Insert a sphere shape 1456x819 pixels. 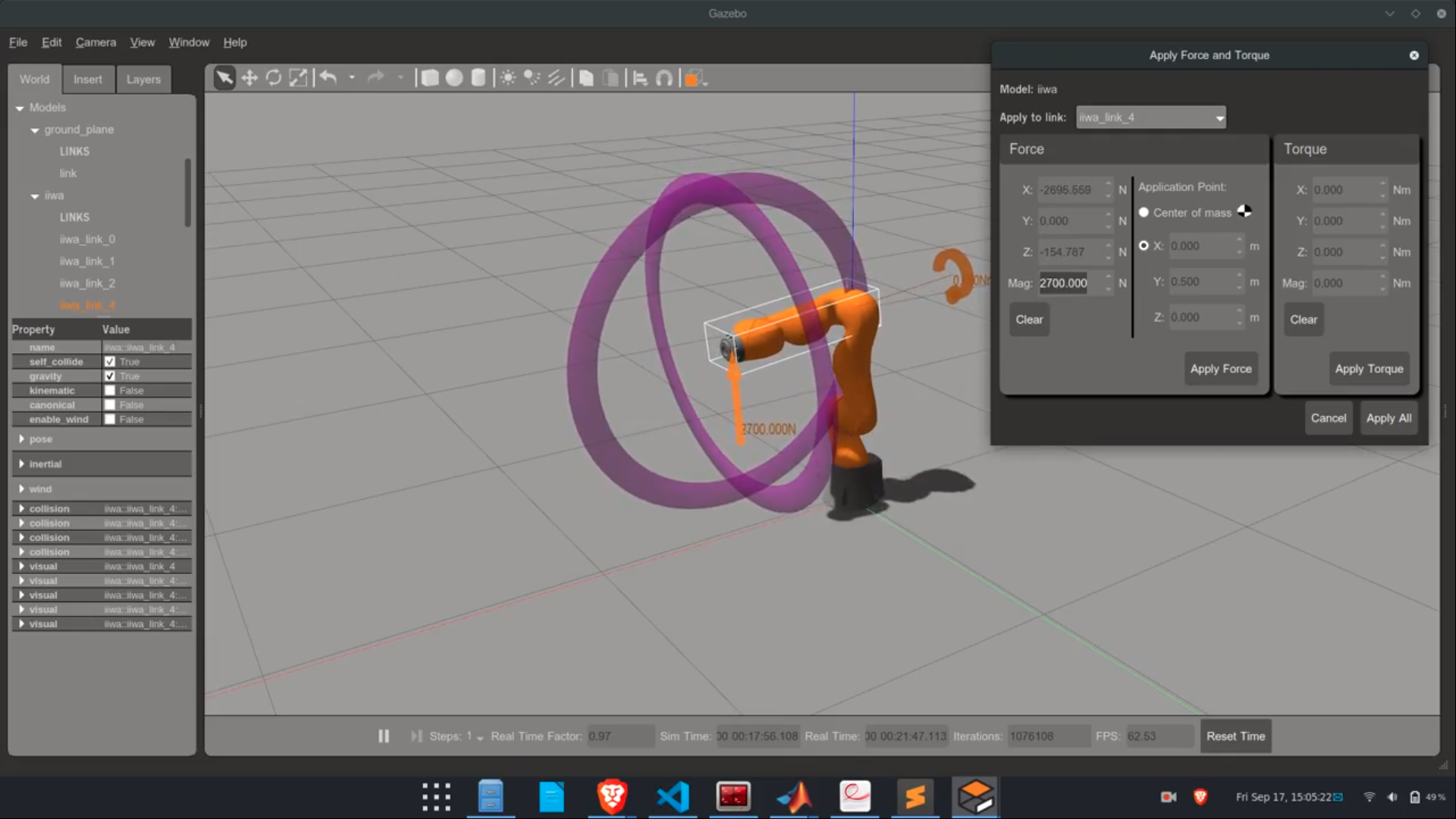tap(454, 78)
